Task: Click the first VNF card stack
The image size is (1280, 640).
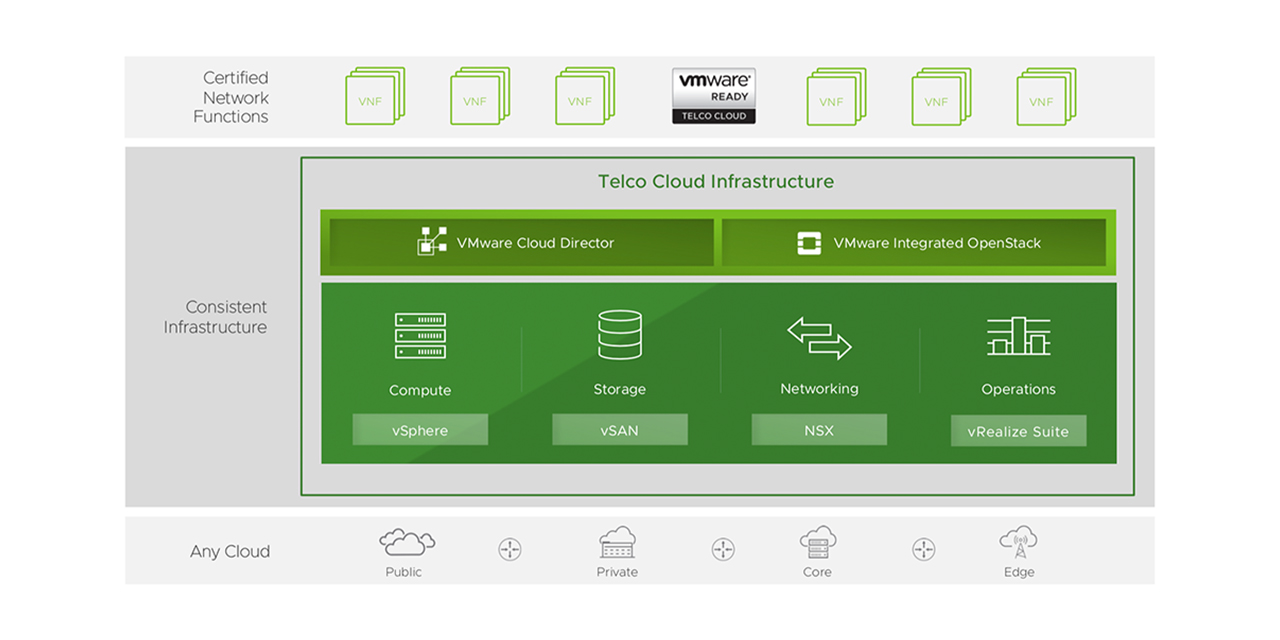Action: [x=373, y=95]
